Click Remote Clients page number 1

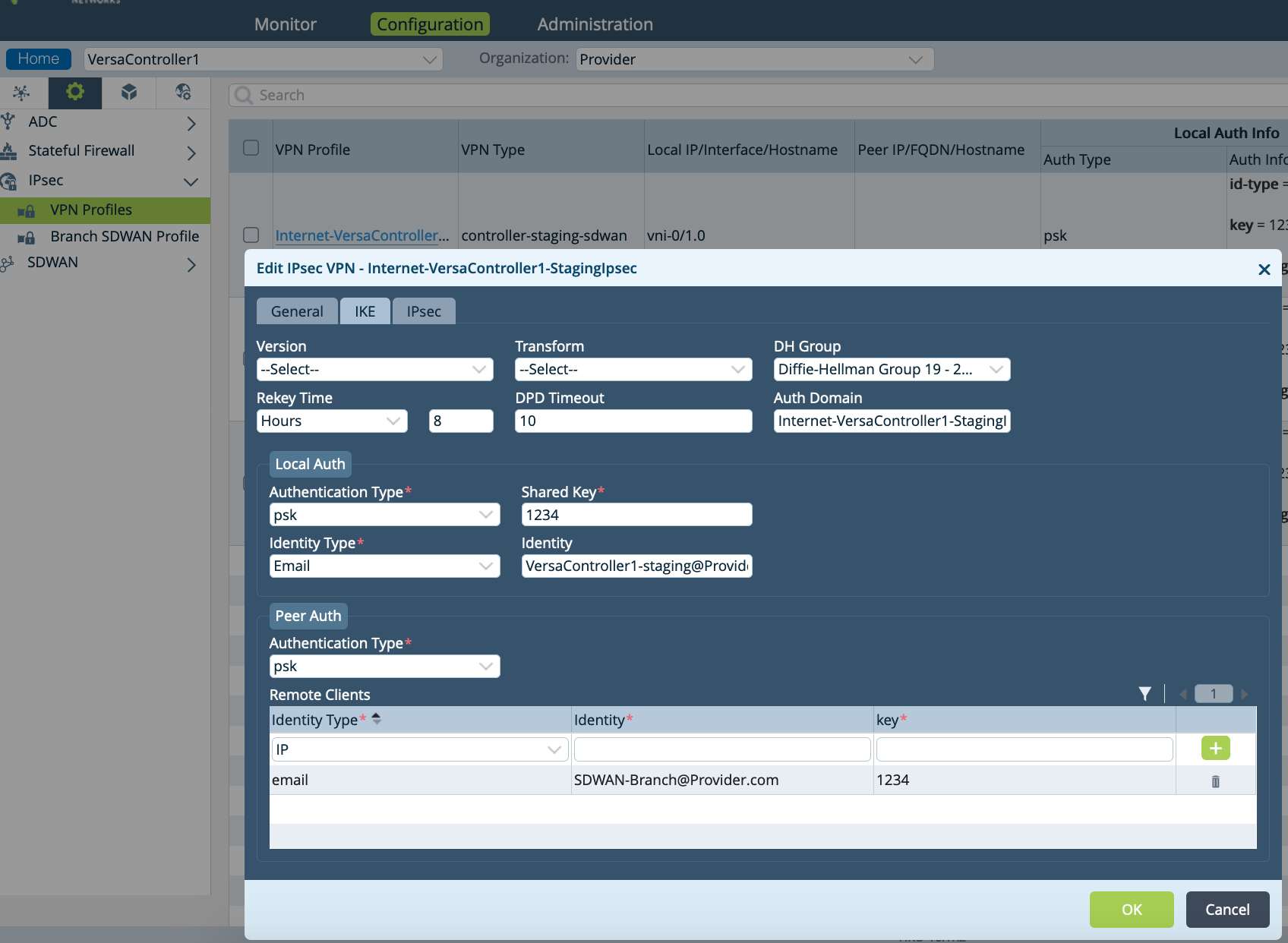[1214, 694]
